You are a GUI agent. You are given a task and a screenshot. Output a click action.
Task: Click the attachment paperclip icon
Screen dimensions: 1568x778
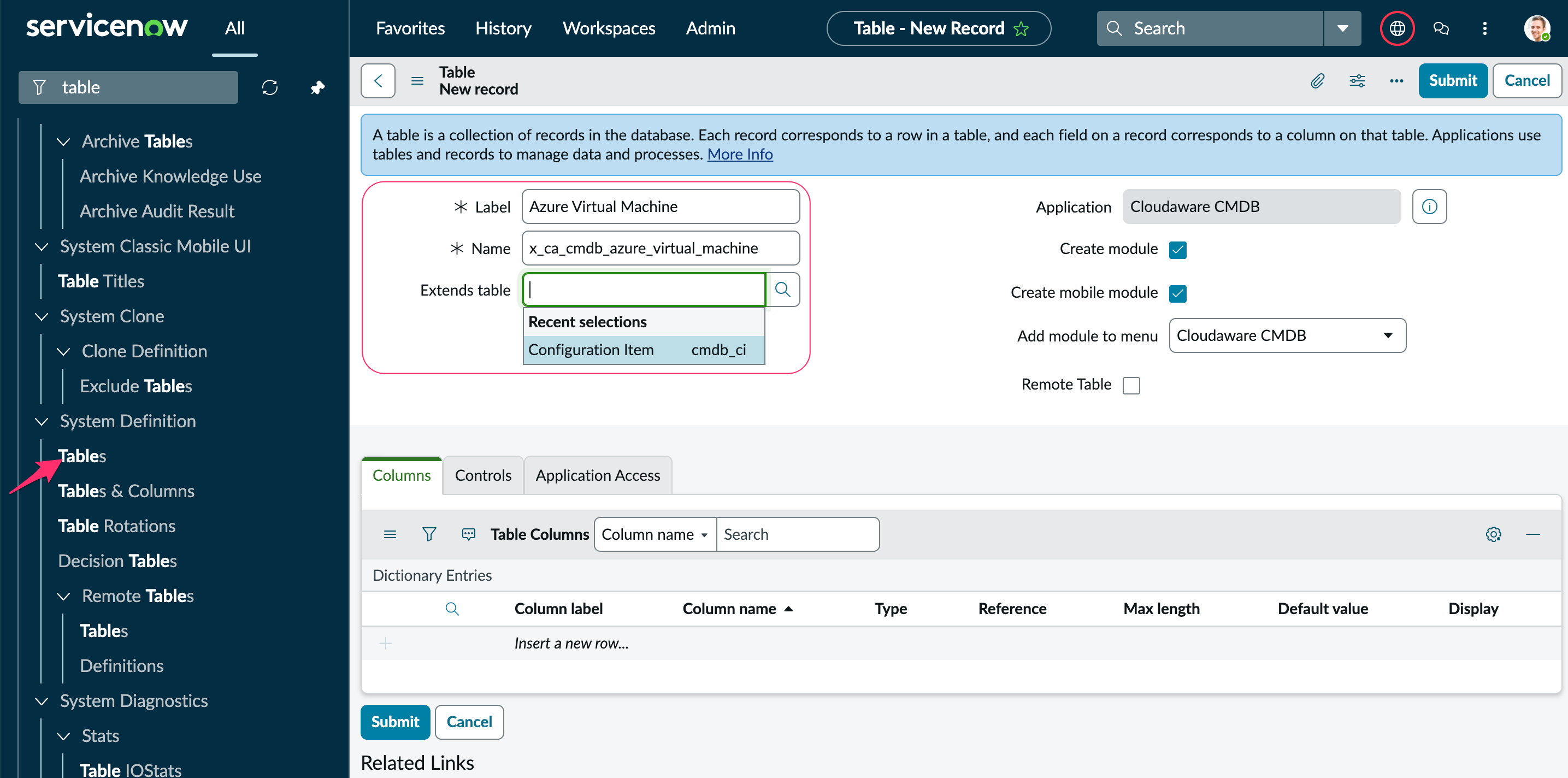coord(1318,80)
